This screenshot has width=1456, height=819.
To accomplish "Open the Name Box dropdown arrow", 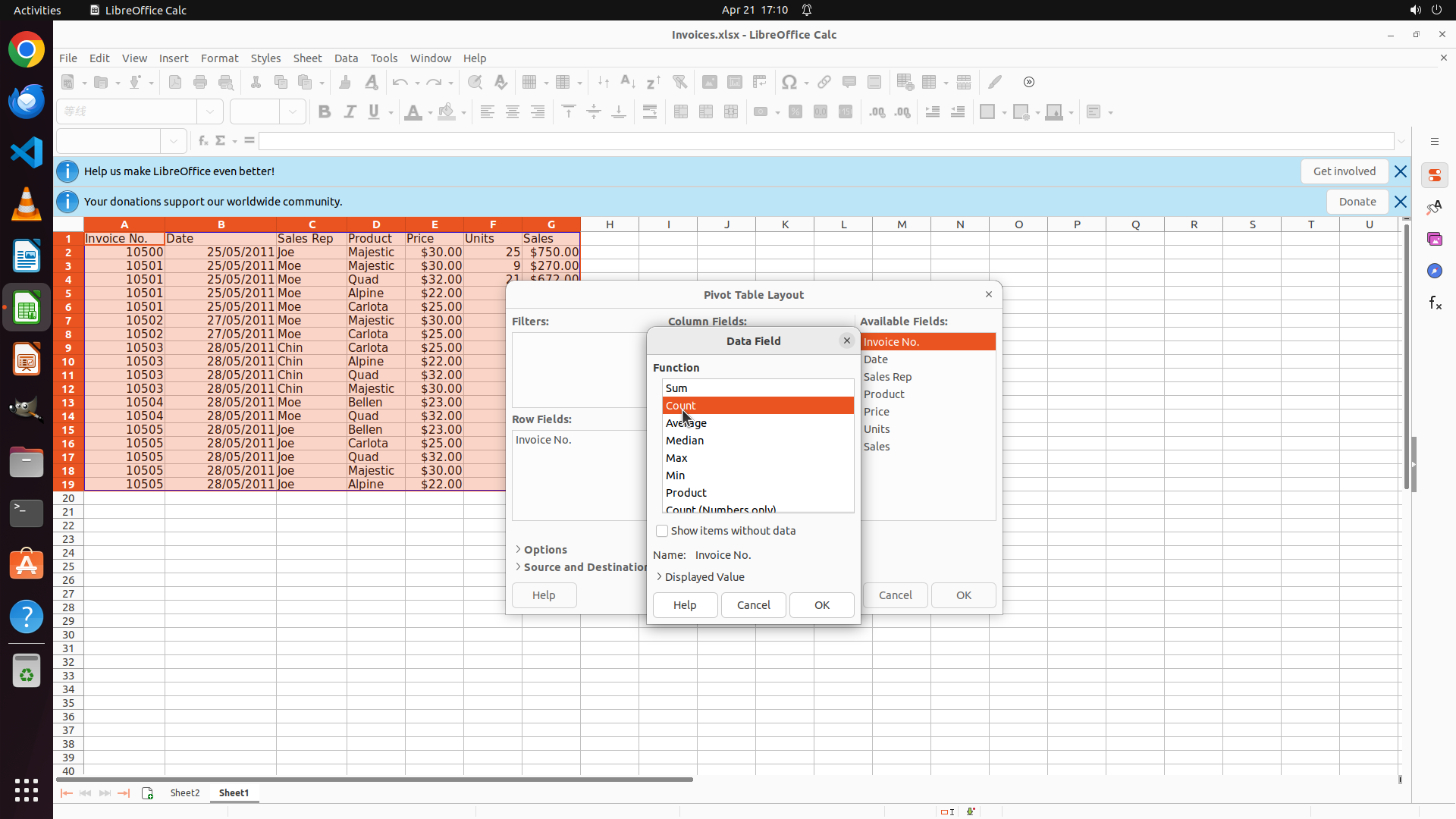I will 174,141.
